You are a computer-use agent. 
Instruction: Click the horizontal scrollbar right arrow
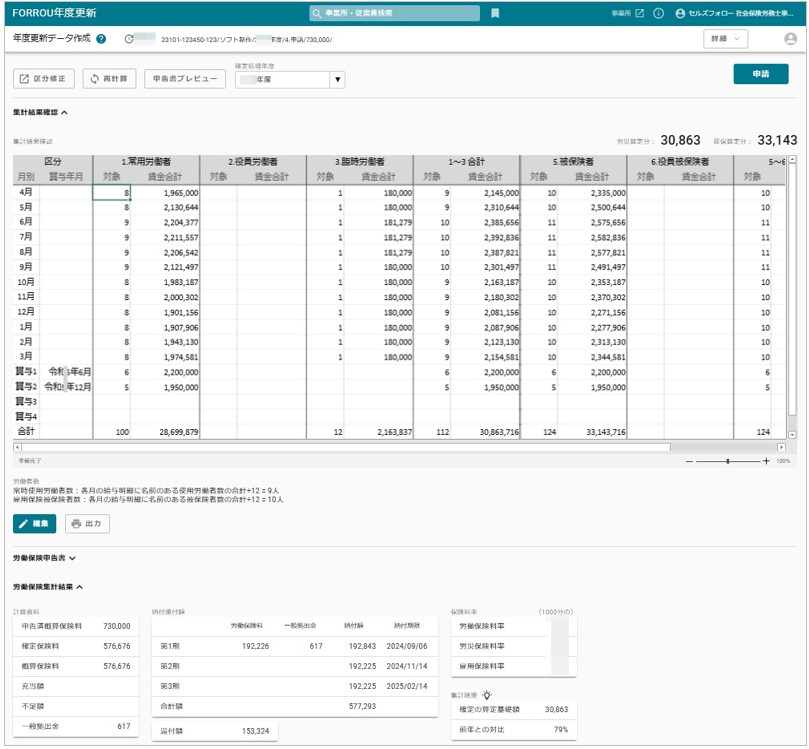(x=781, y=447)
